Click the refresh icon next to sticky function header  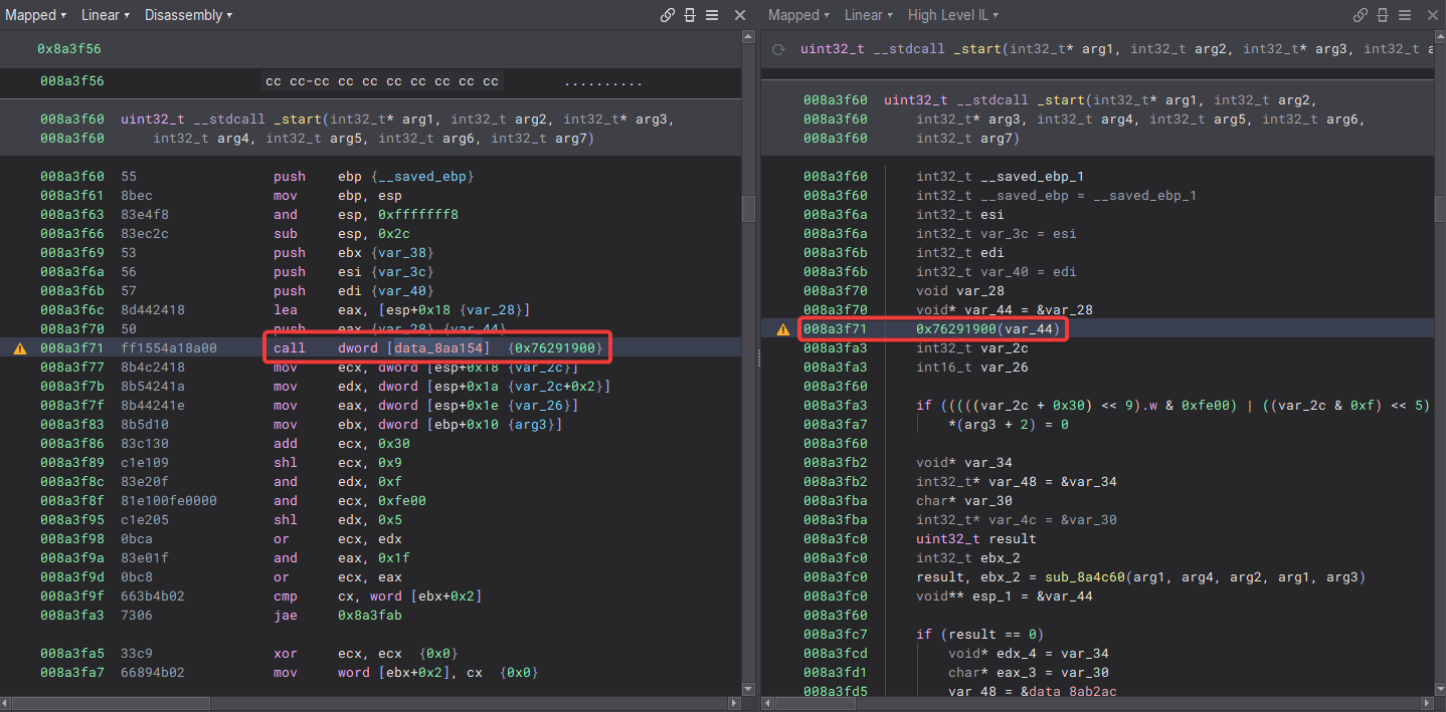tap(779, 49)
